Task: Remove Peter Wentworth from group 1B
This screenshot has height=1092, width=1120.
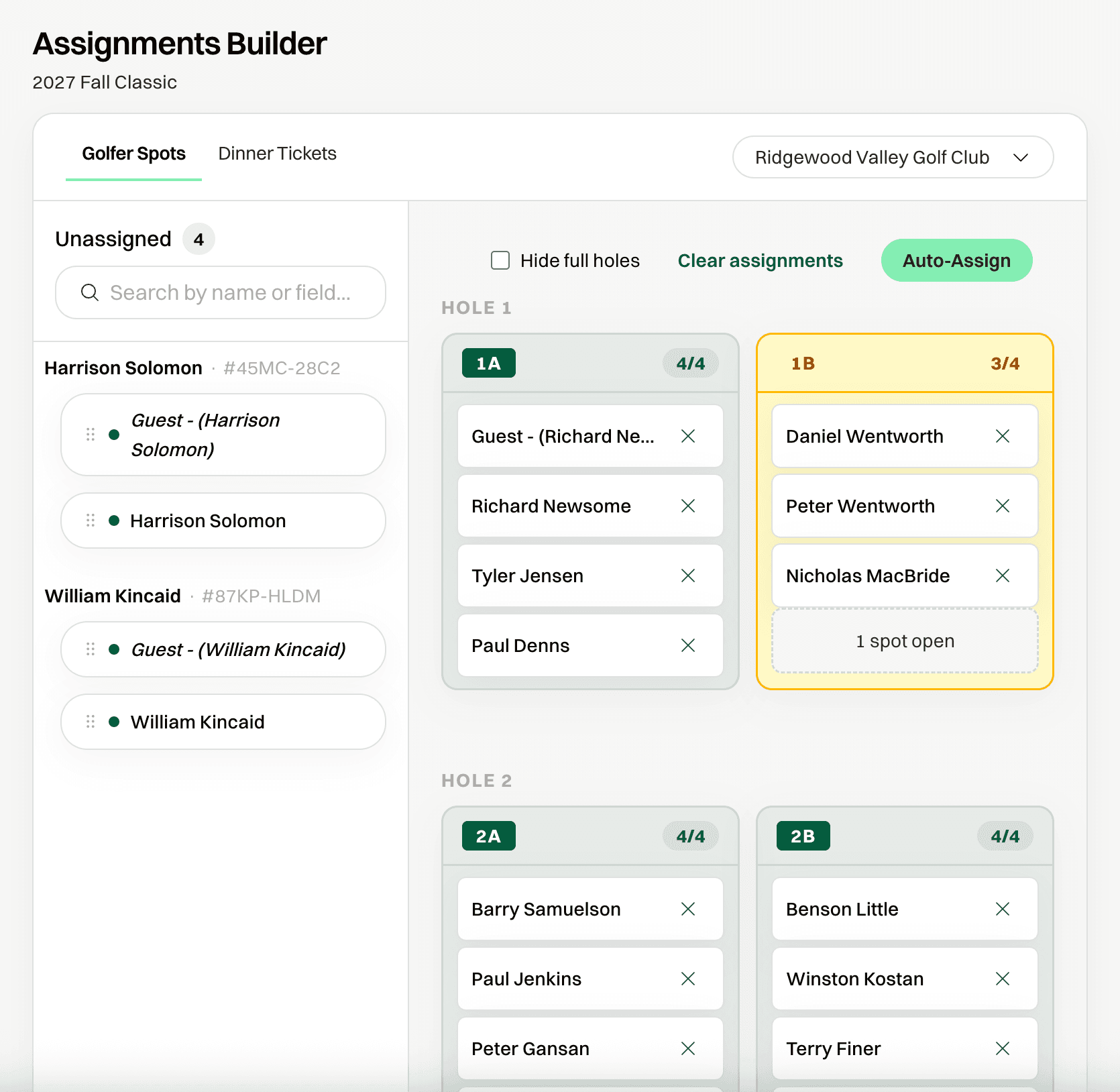Action: coord(1003,506)
